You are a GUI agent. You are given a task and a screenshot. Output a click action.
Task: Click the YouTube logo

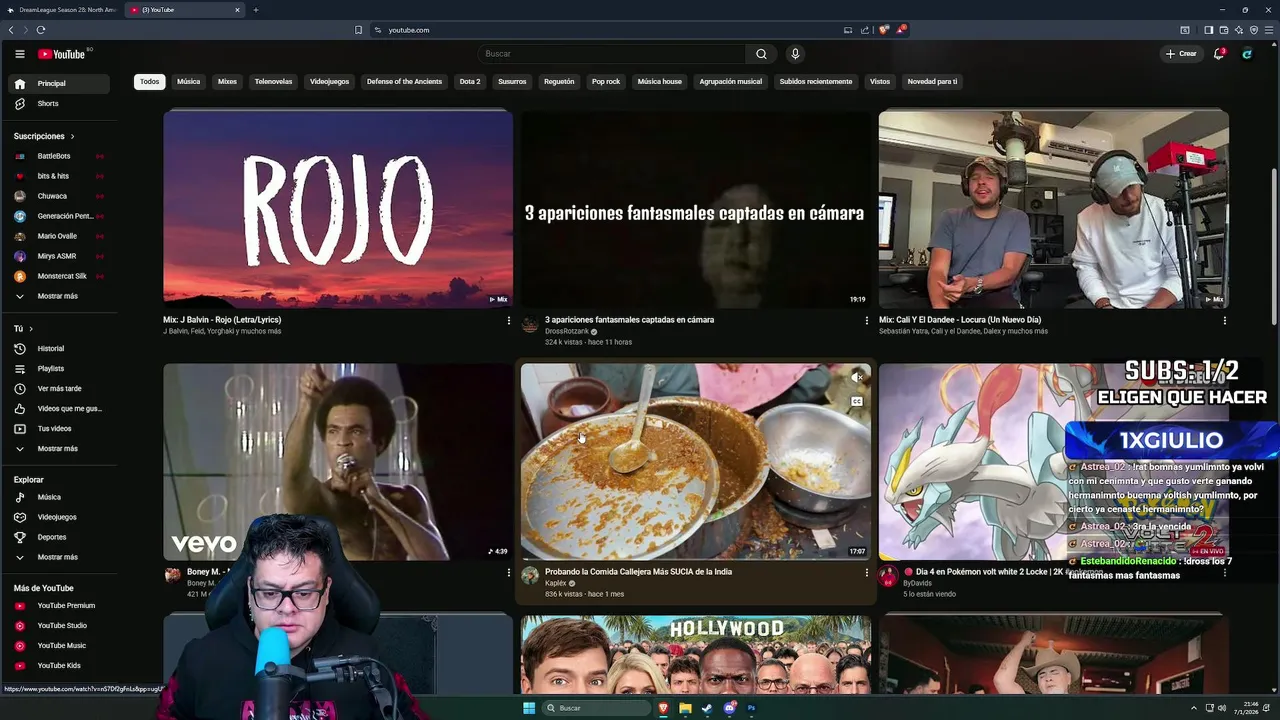click(x=62, y=54)
